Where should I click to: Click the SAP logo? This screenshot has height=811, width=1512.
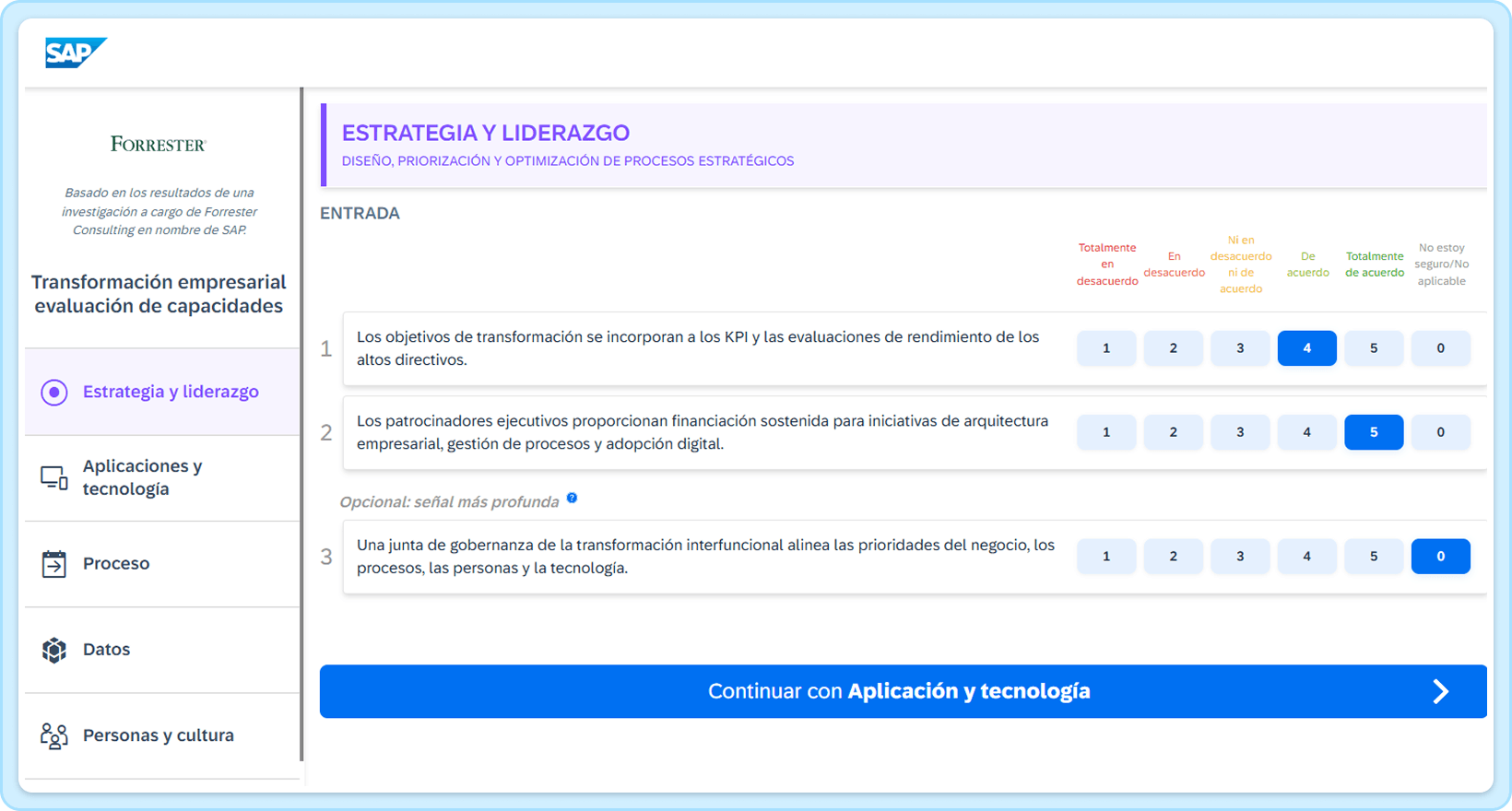click(76, 53)
